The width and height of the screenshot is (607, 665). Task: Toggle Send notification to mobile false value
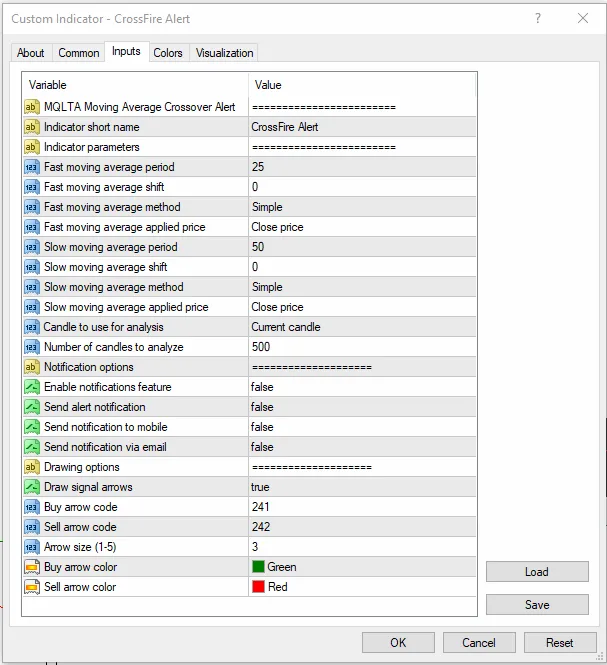pos(362,427)
